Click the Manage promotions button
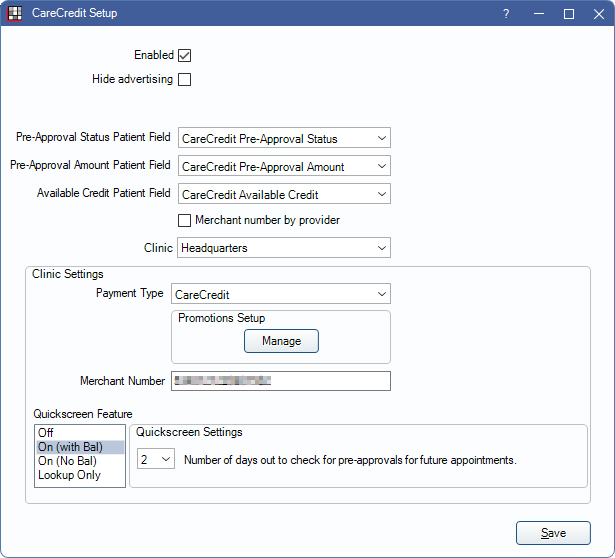This screenshot has height=558, width=615. pyautogui.click(x=281, y=341)
